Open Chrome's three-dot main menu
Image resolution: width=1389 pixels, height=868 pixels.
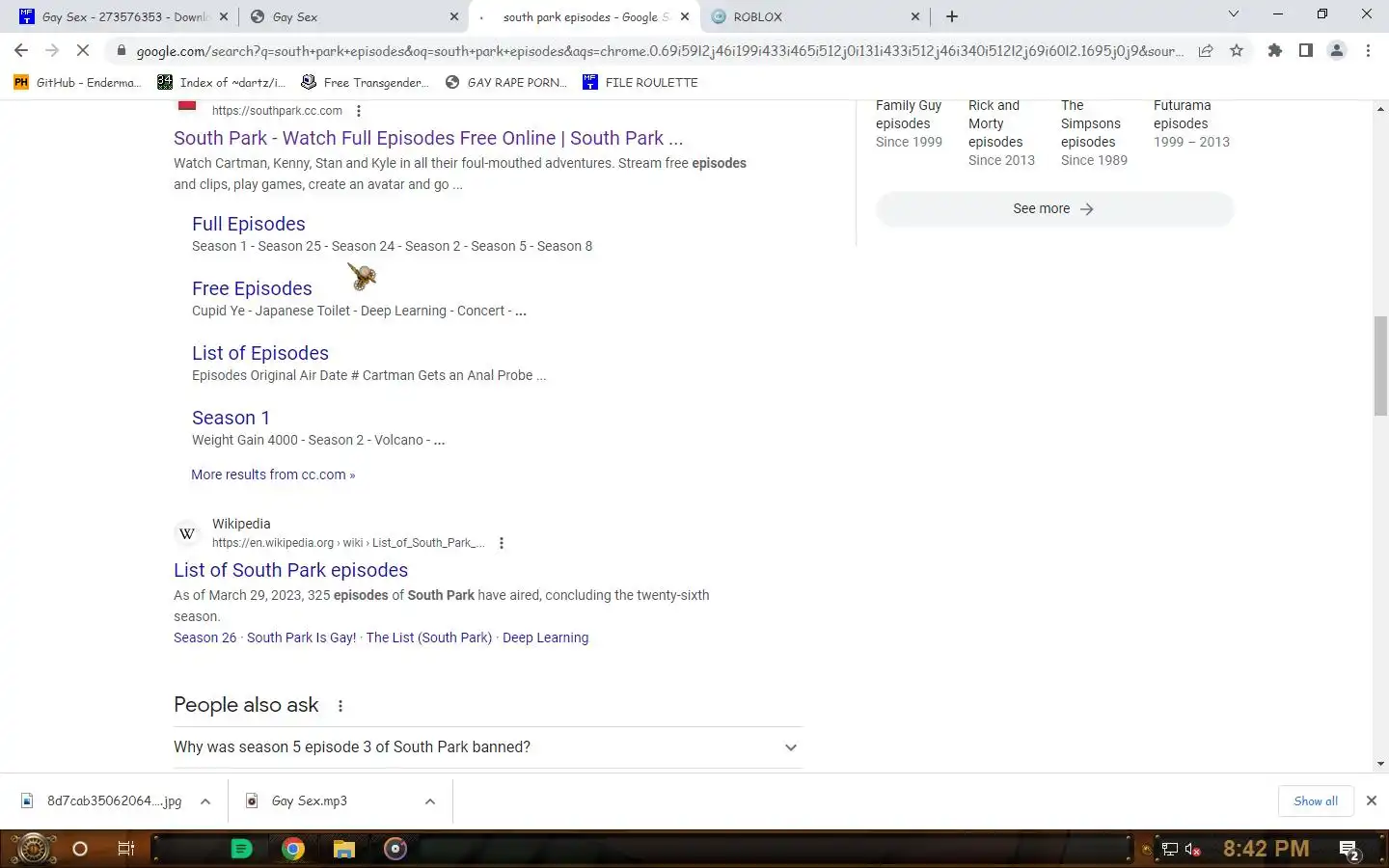[x=1368, y=50]
